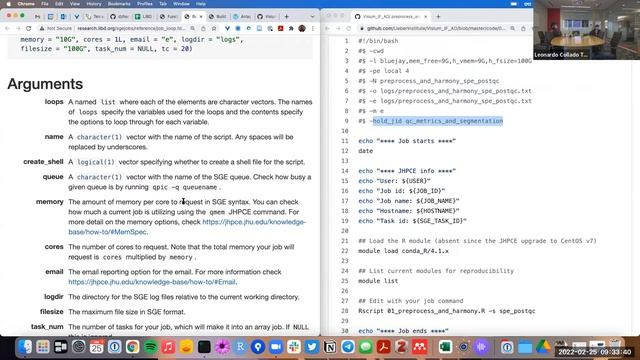Open the File menu
The height and width of the screenshot is (360, 640).
tap(45, 4)
